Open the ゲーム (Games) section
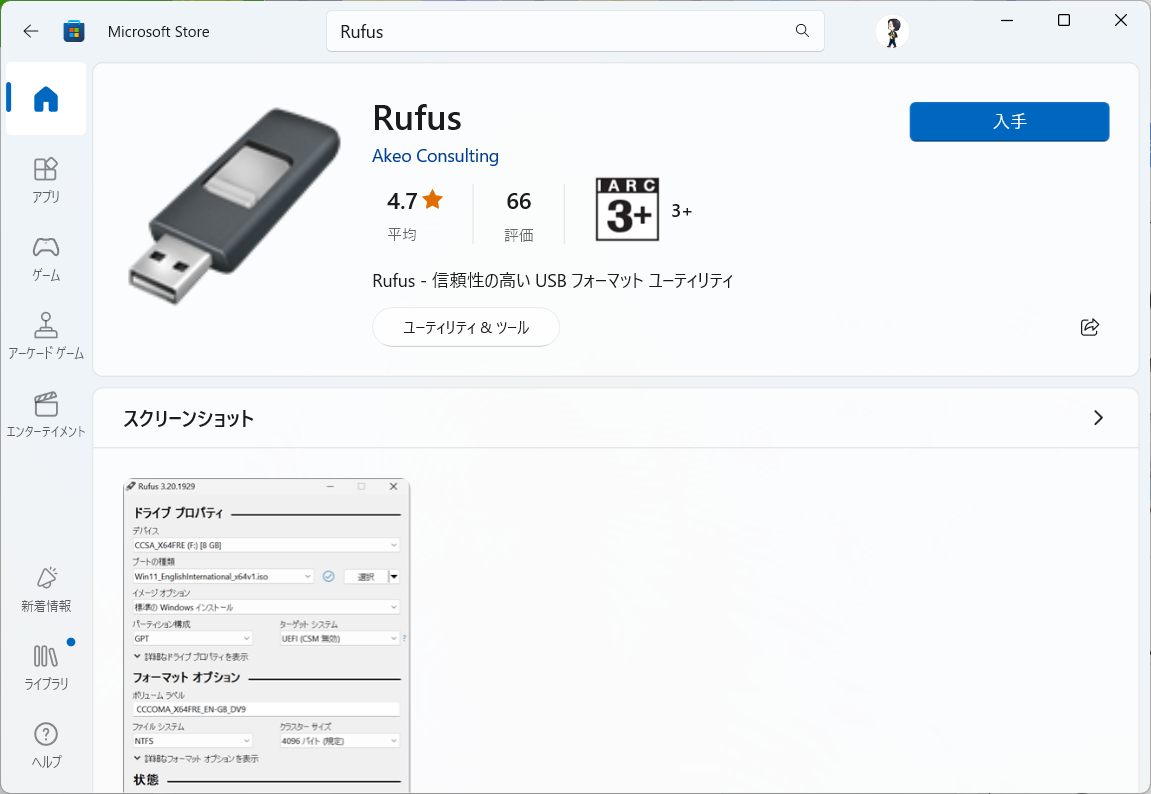1151x794 pixels. 45,258
